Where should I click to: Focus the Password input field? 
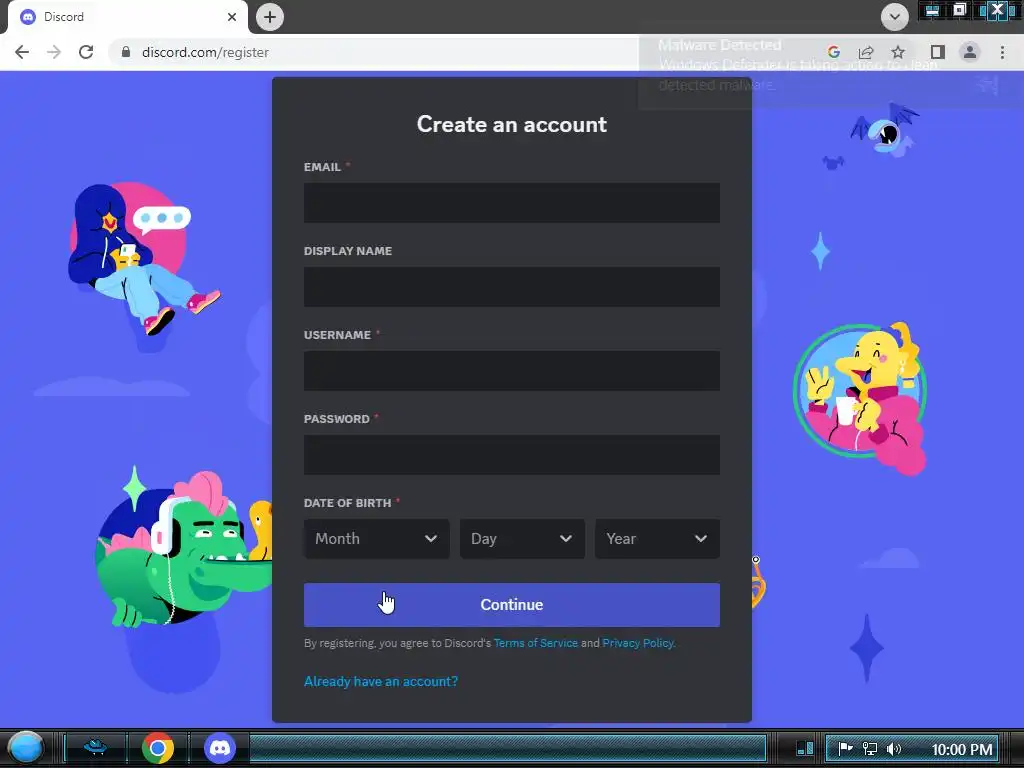point(511,455)
